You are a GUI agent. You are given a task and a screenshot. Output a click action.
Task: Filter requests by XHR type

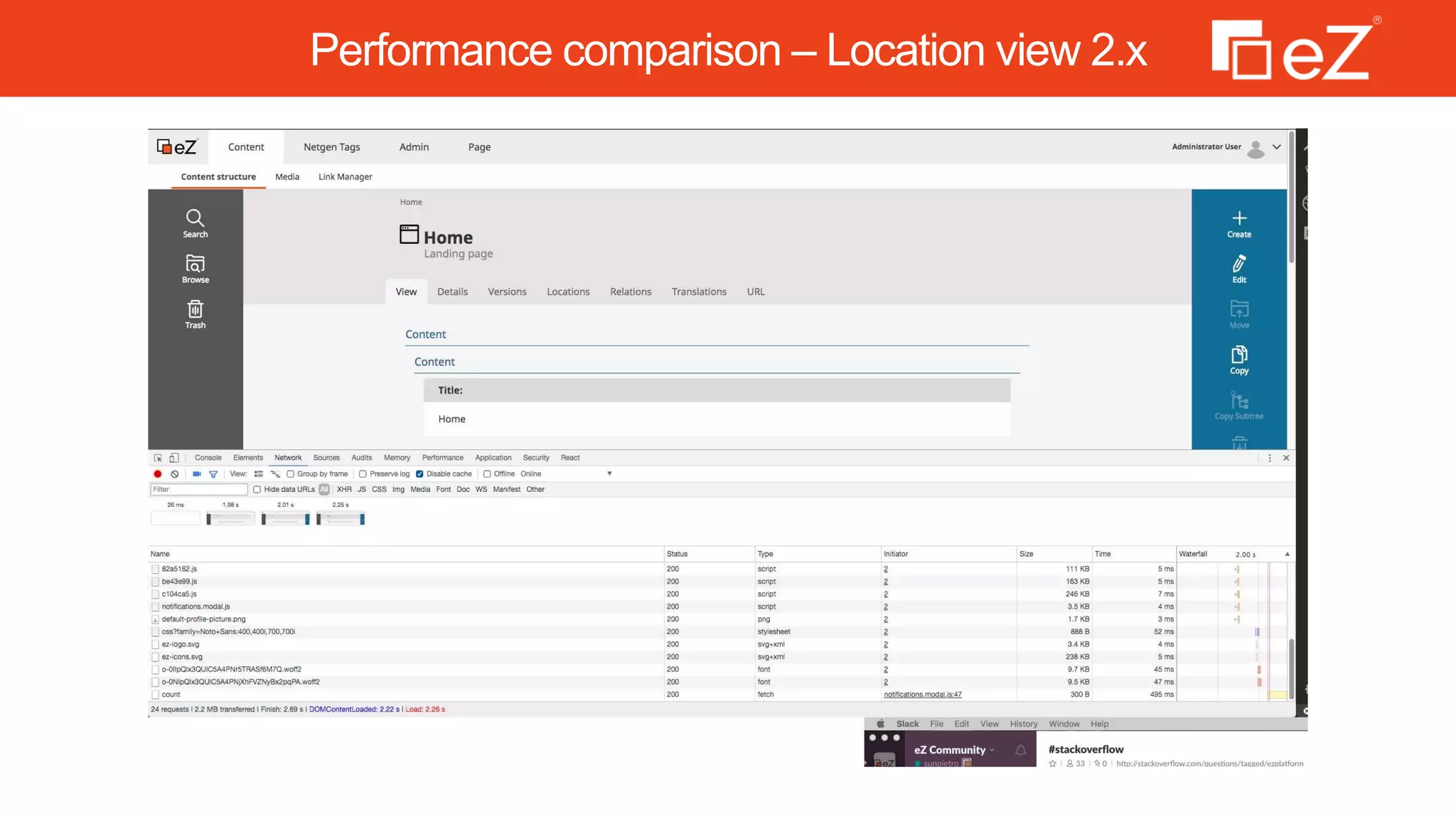click(x=344, y=490)
